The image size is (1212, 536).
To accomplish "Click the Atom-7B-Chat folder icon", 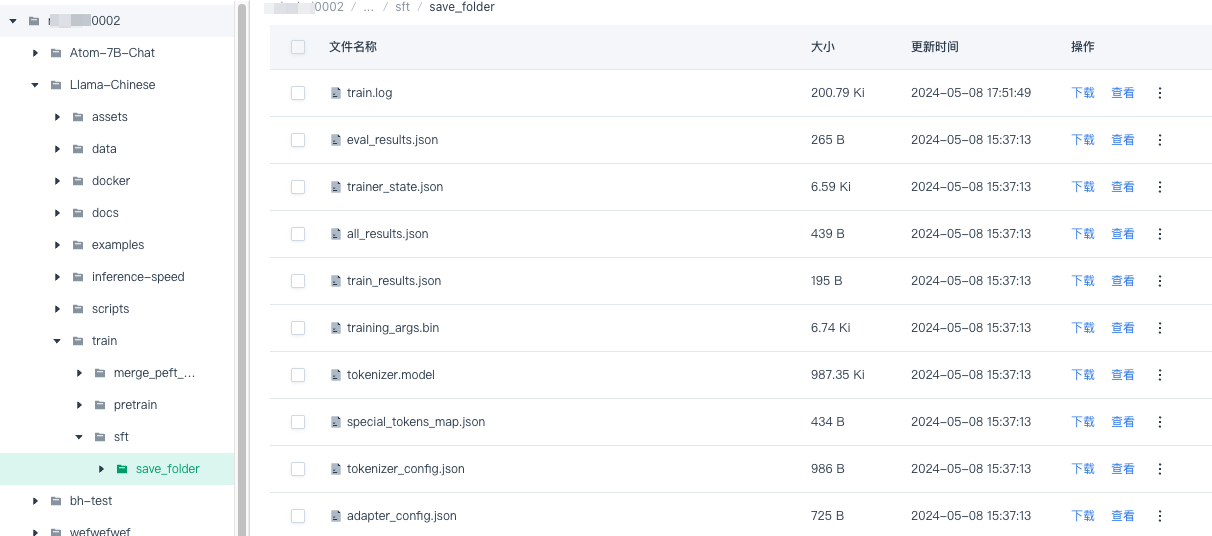I will point(56,53).
